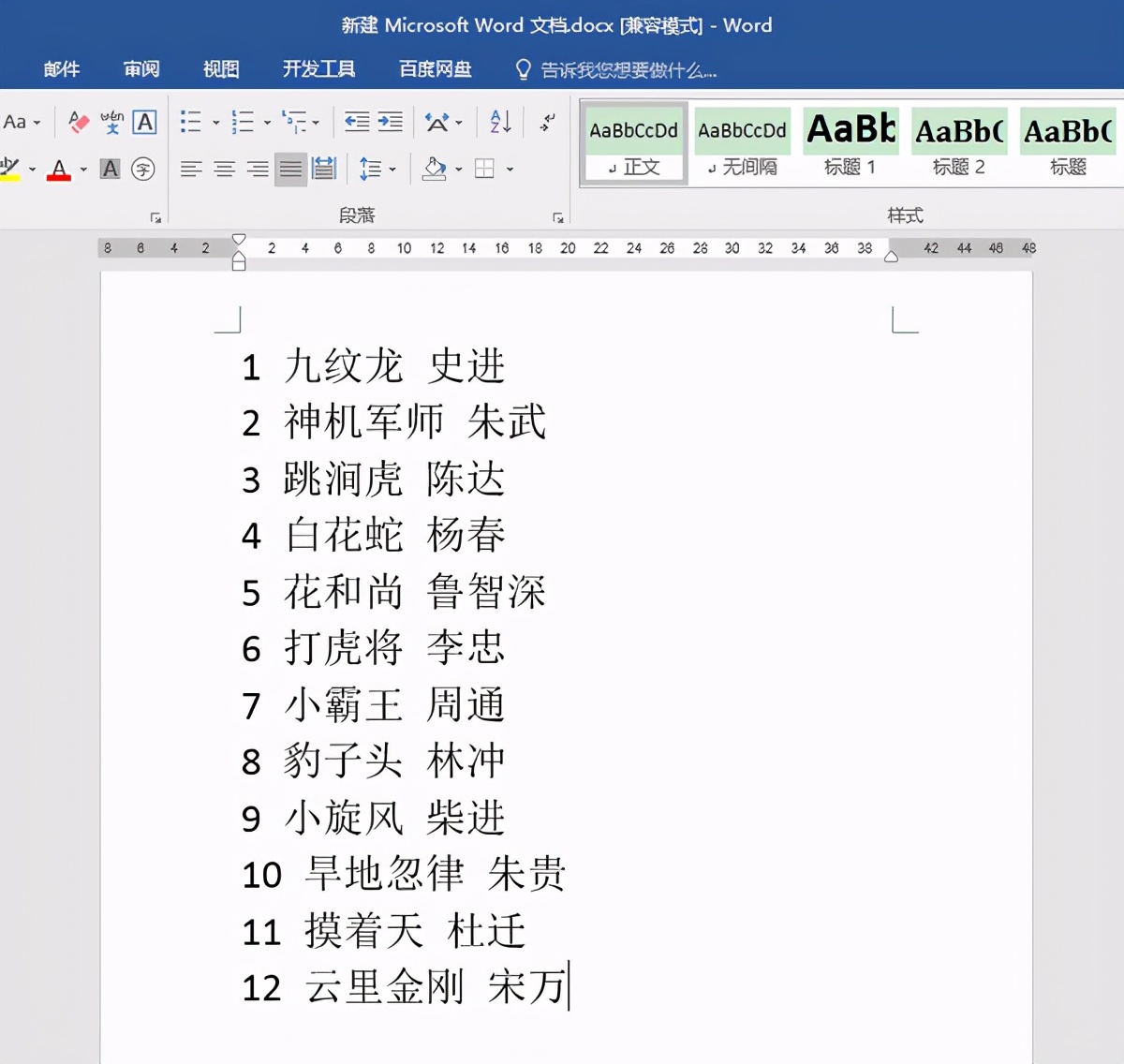Toggle distributed text alignment
1124x1064 pixels.
322,170
